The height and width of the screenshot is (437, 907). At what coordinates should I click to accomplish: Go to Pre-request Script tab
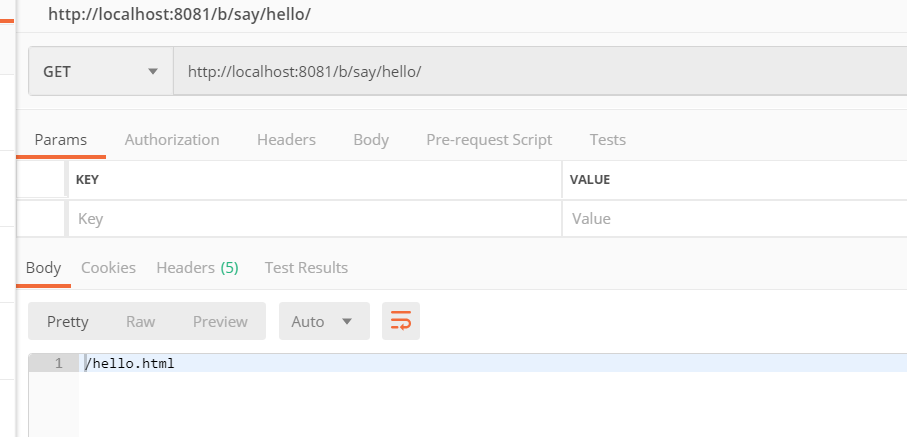[x=489, y=140]
